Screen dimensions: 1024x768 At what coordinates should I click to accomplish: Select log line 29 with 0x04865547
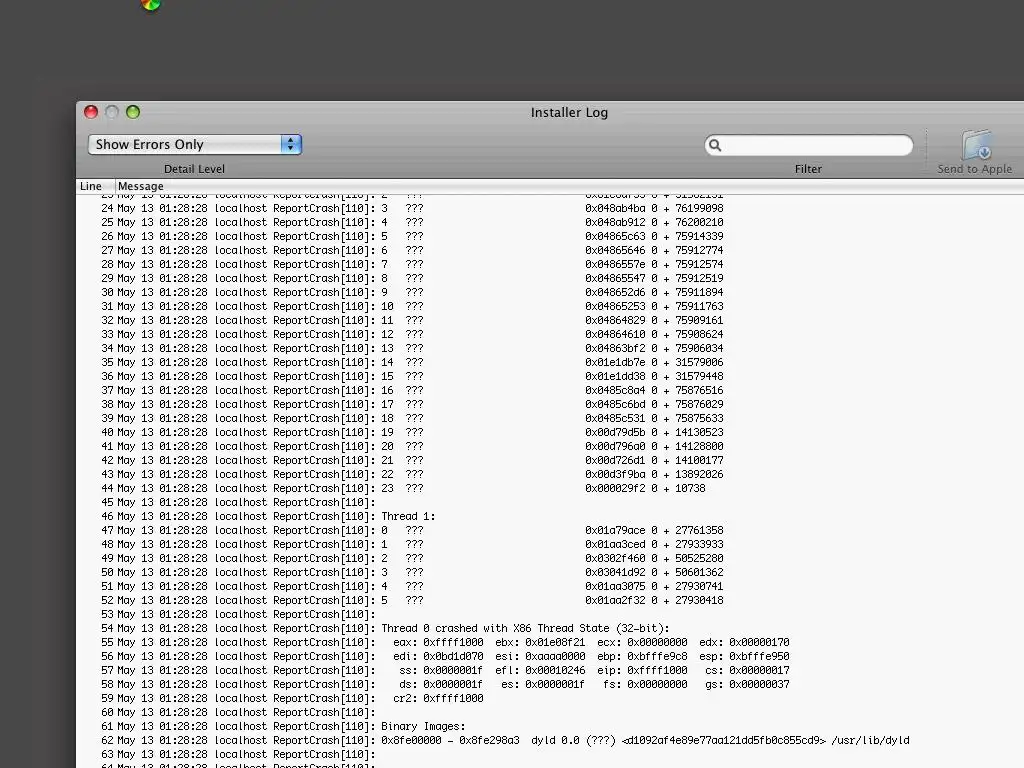tap(550, 278)
